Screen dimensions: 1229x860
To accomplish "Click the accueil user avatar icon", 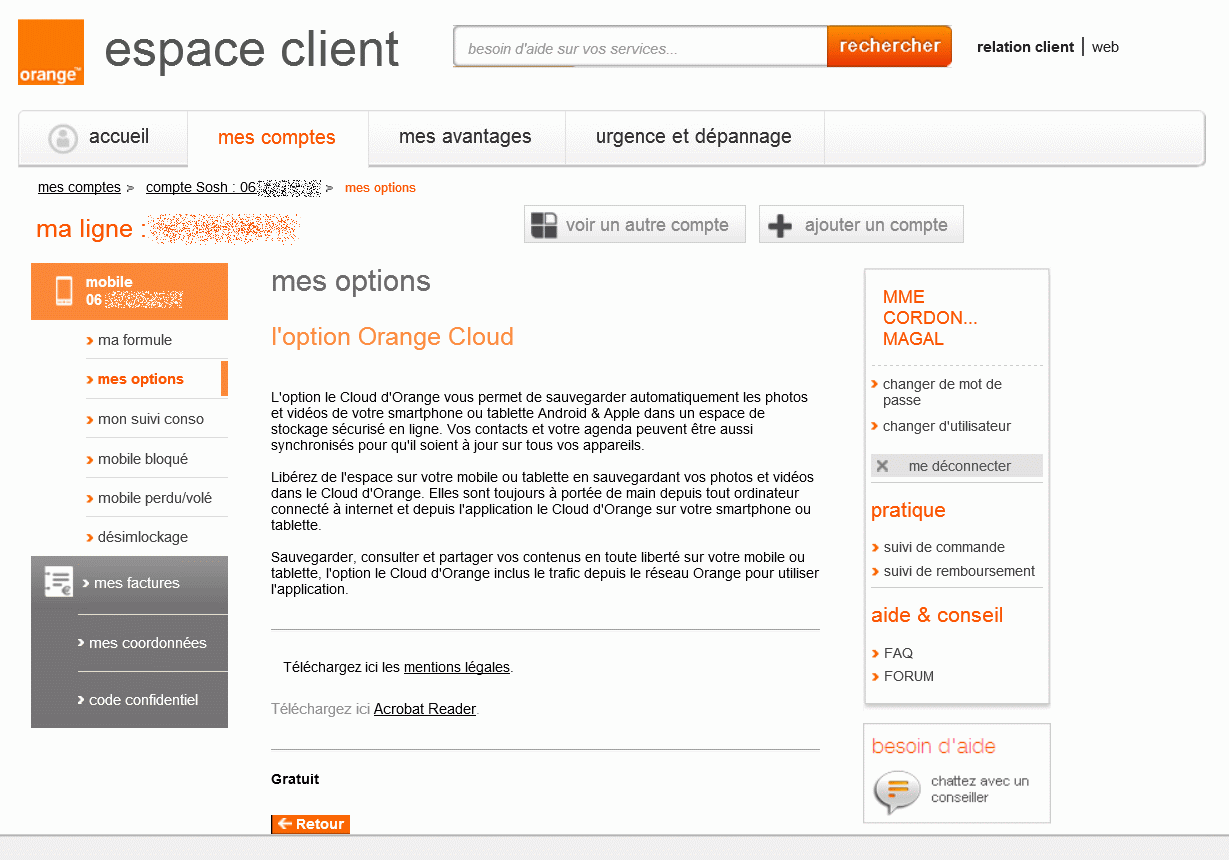I will coord(63,138).
